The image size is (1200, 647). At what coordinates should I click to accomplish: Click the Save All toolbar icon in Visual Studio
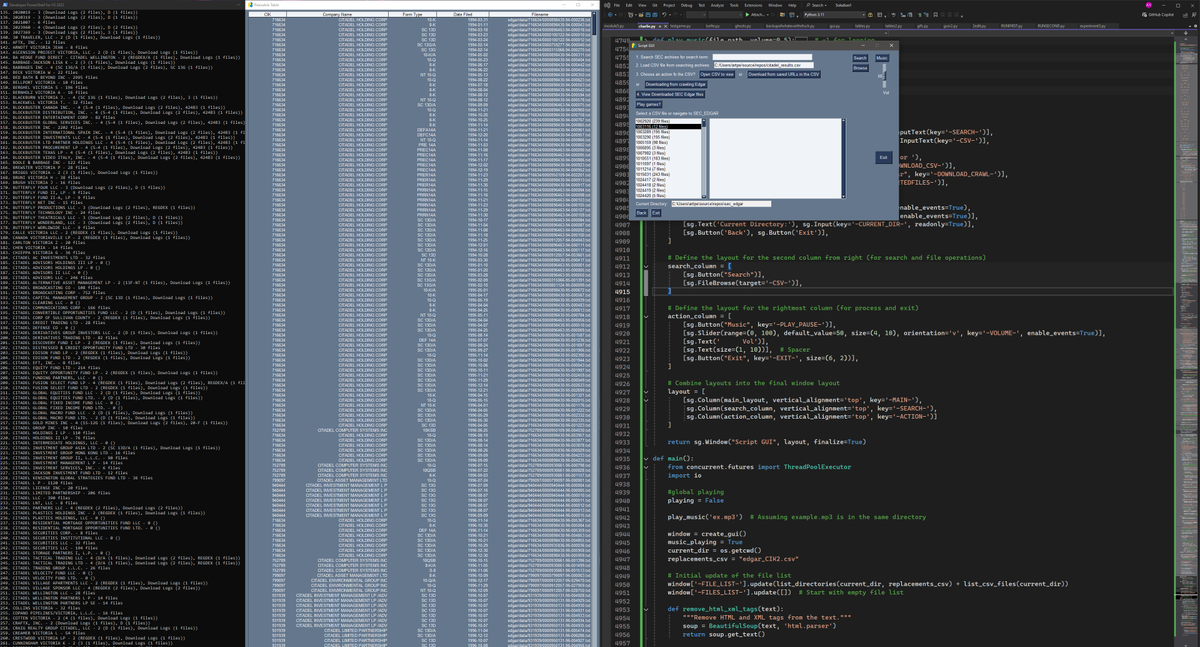(655, 15)
